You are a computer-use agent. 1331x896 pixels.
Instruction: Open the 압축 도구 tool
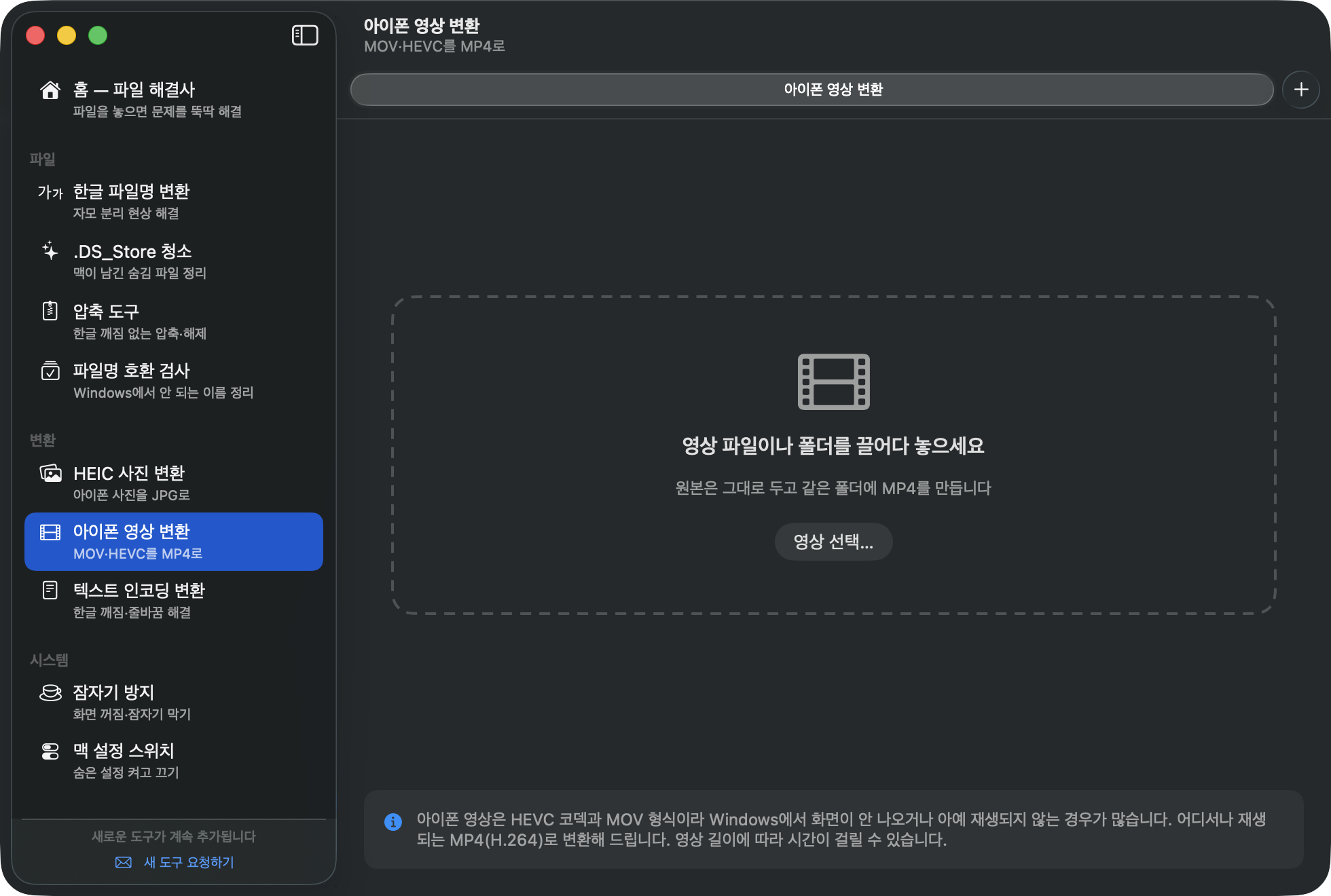tap(174, 321)
